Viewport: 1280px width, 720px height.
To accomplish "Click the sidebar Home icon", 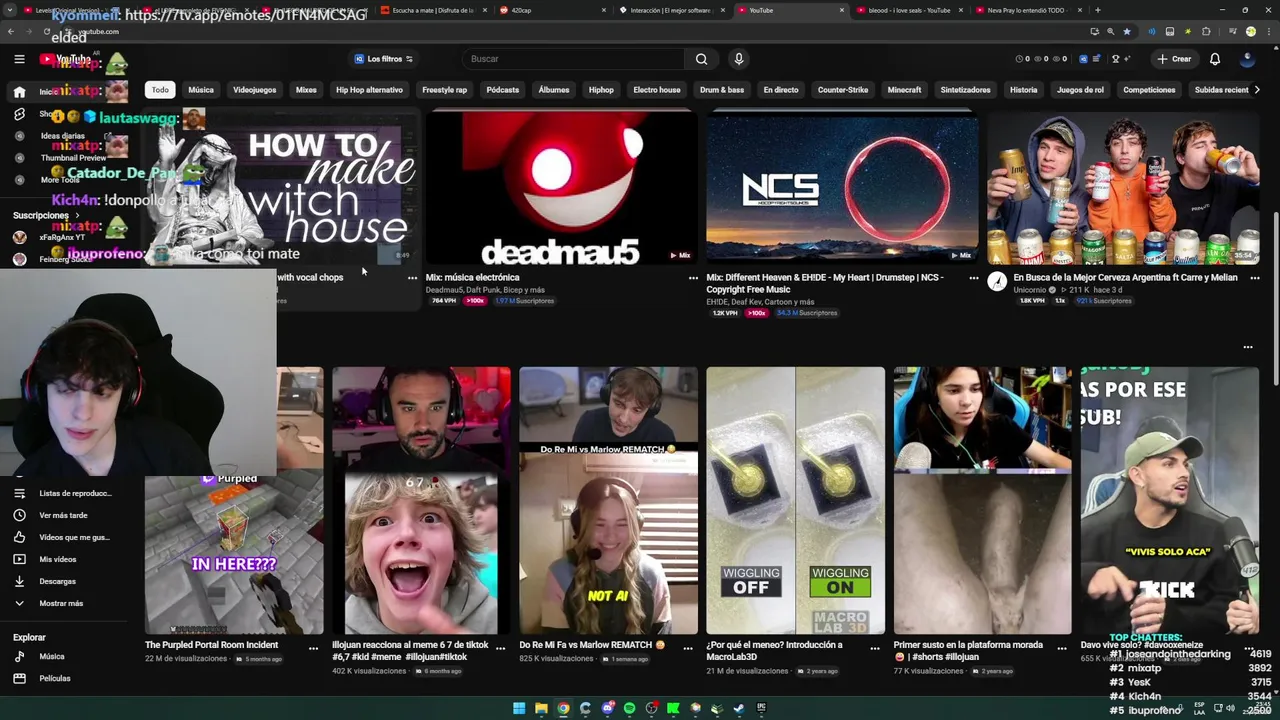I will [19, 92].
